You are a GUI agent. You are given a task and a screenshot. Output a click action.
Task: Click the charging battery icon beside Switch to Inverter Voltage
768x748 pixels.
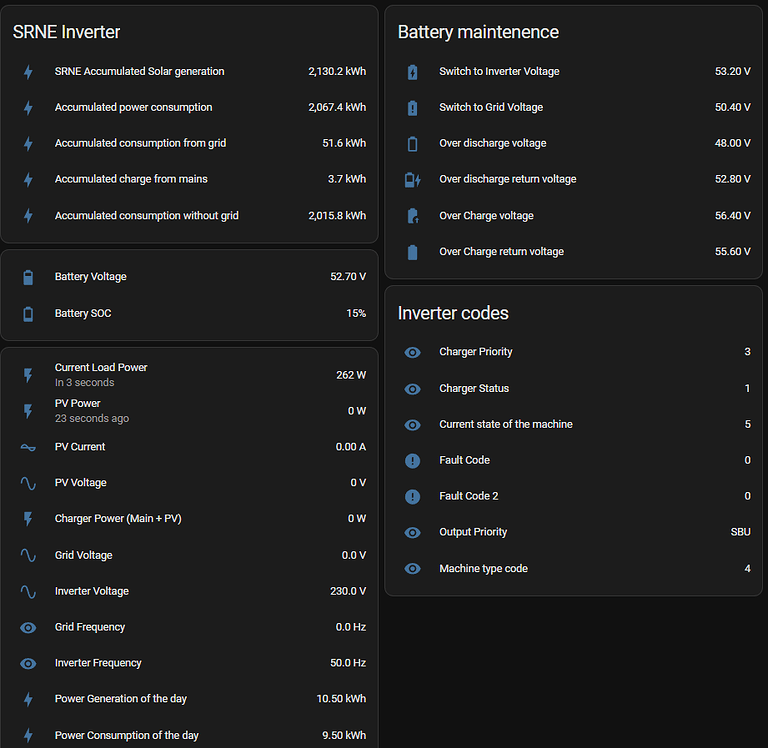pos(412,72)
